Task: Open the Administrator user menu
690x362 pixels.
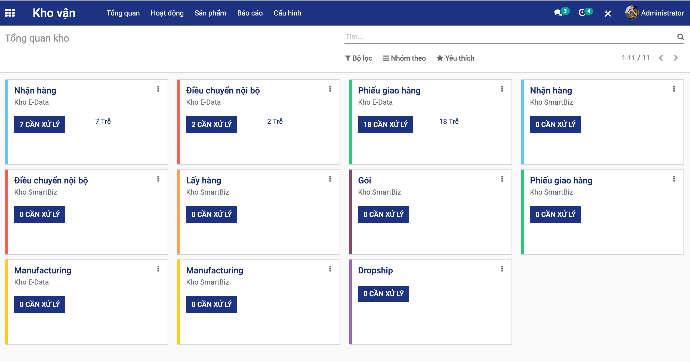Action: [x=654, y=13]
